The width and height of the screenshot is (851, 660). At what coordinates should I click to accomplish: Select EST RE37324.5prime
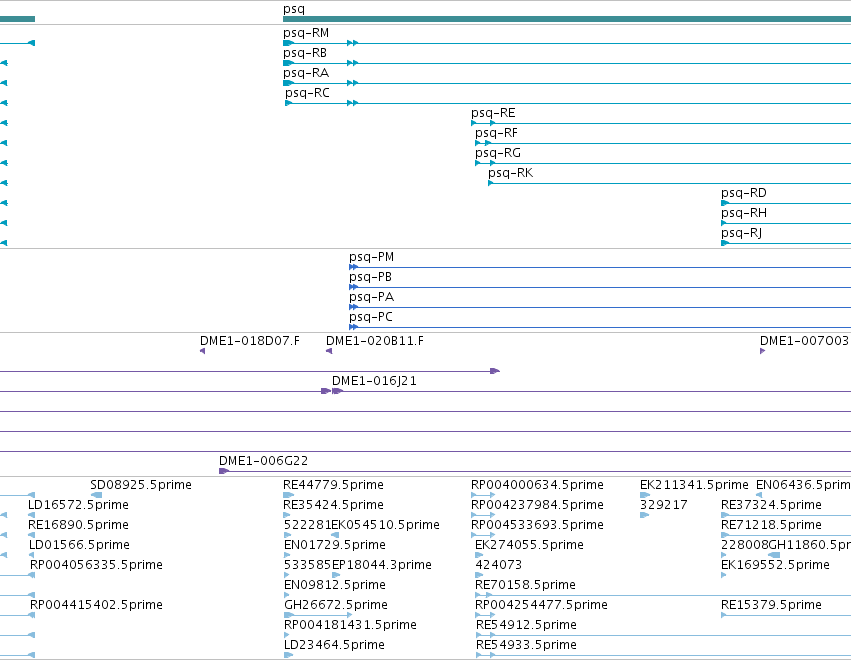point(771,505)
